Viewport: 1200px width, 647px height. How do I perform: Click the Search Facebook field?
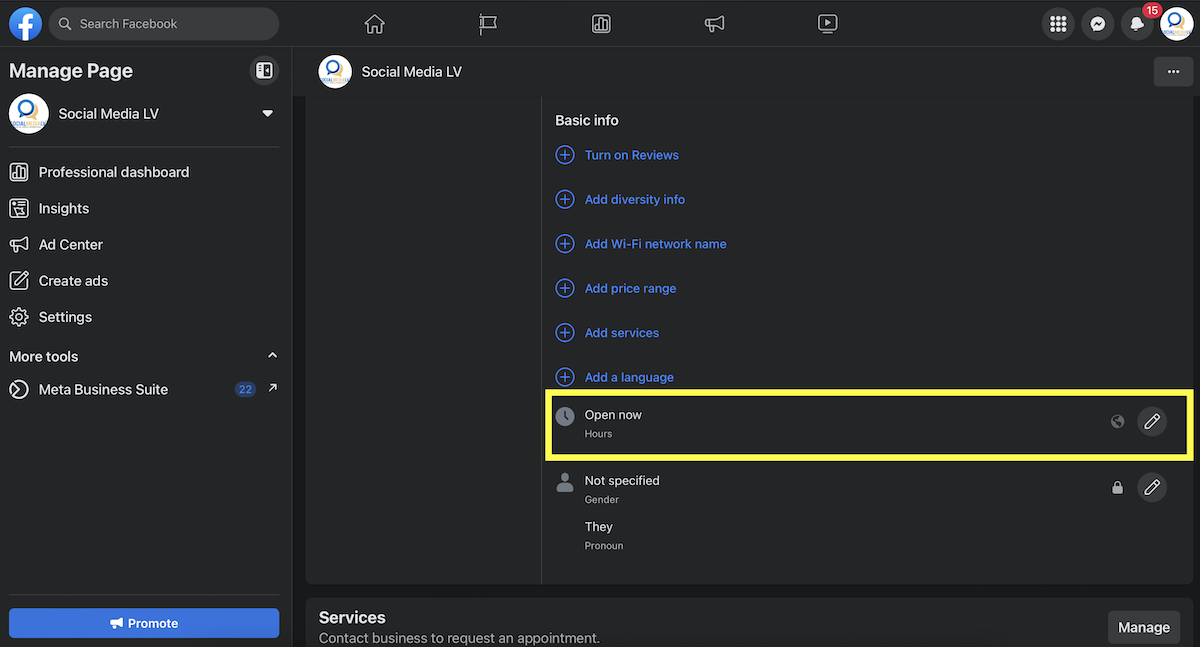pyautogui.click(x=163, y=23)
